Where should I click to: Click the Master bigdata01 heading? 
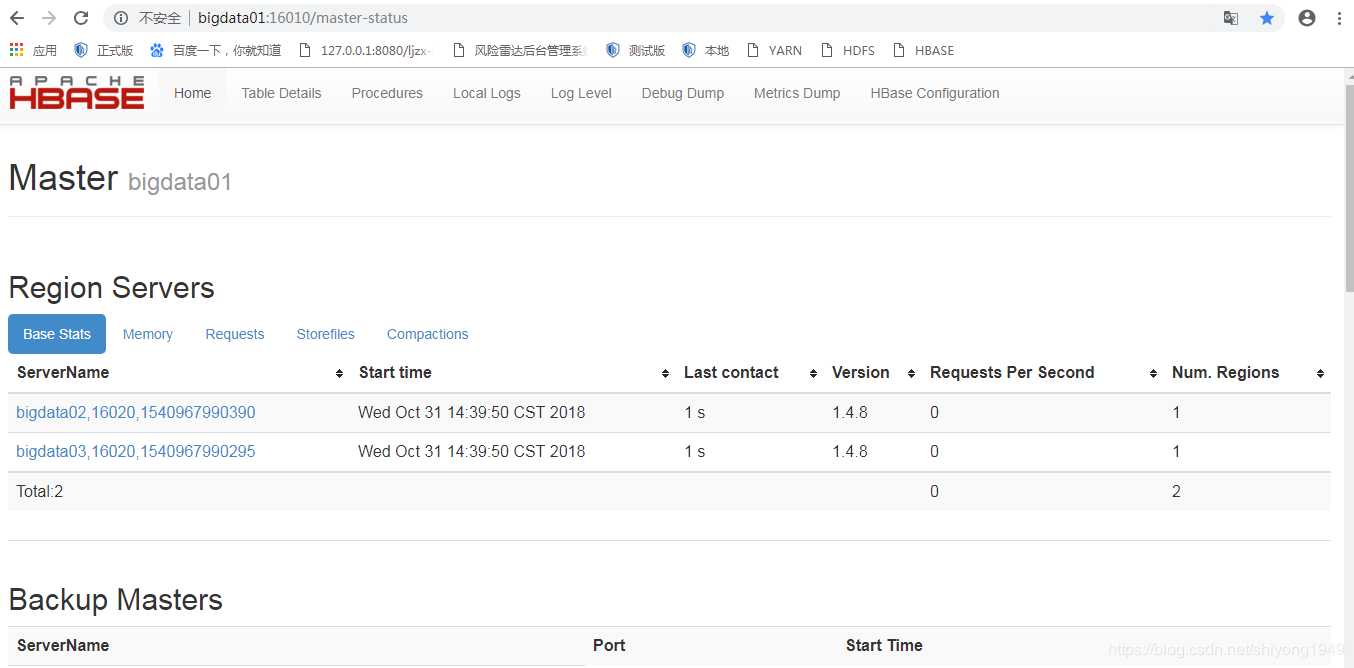(120, 178)
